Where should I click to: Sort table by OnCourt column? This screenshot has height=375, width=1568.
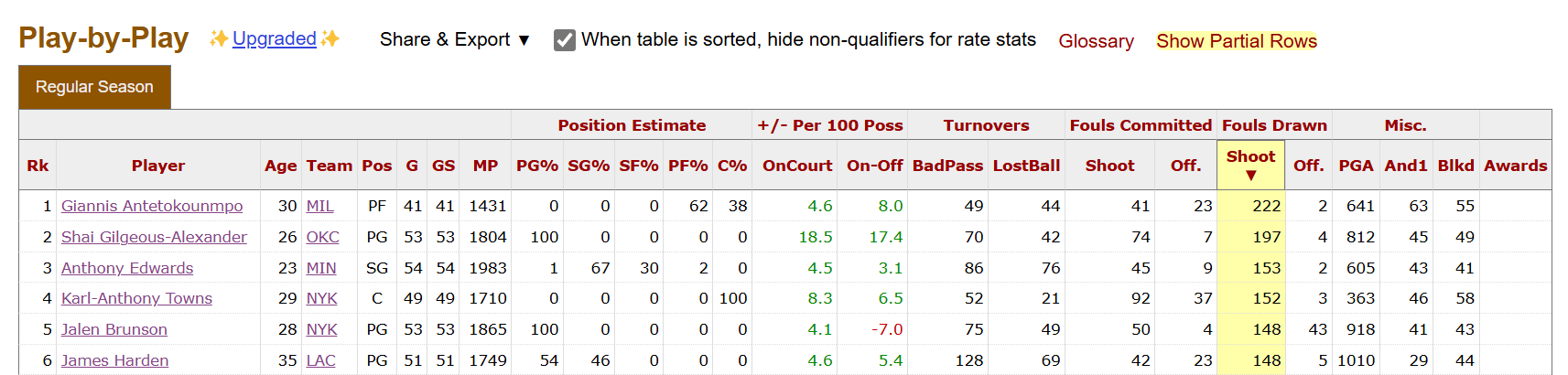click(x=797, y=166)
